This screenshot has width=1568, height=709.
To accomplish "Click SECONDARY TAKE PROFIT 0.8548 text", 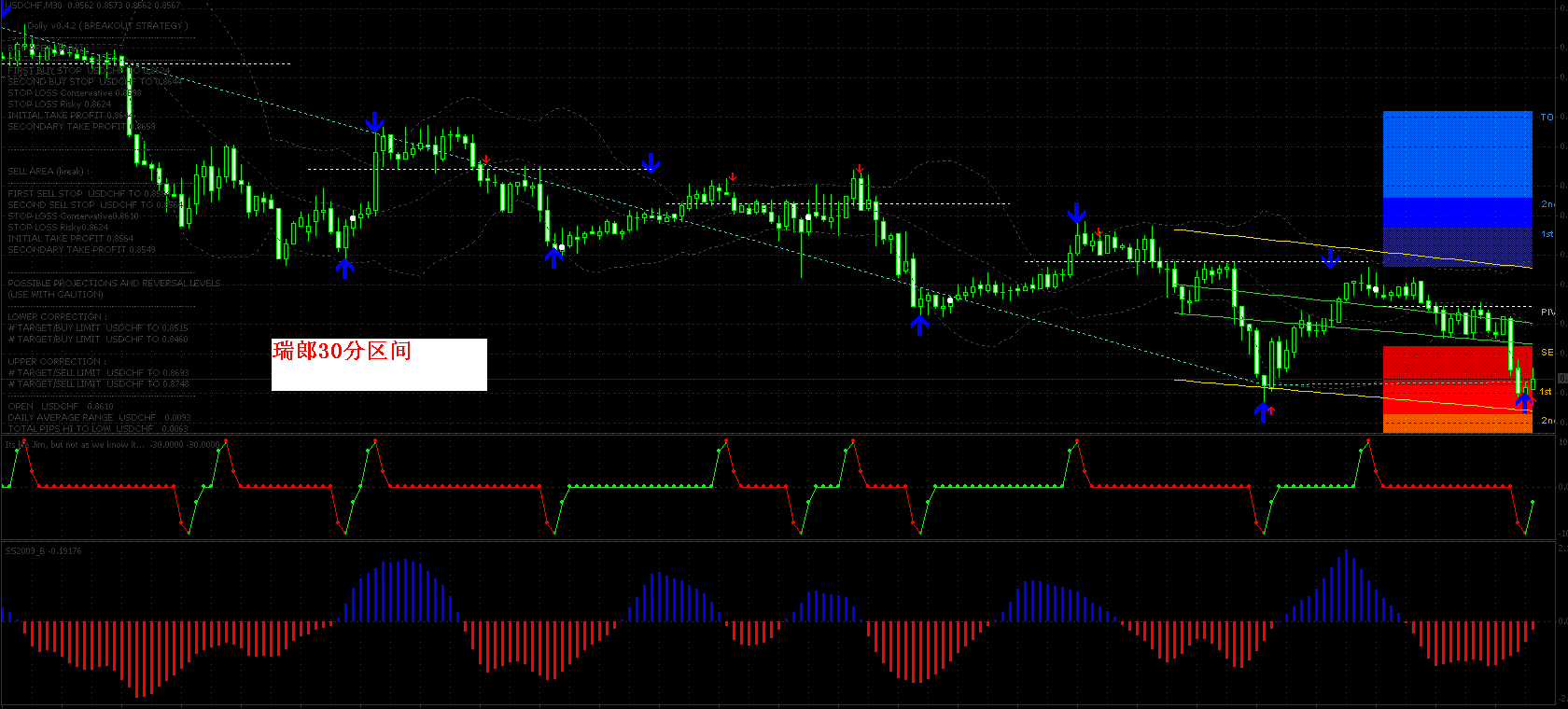I will click(82, 250).
